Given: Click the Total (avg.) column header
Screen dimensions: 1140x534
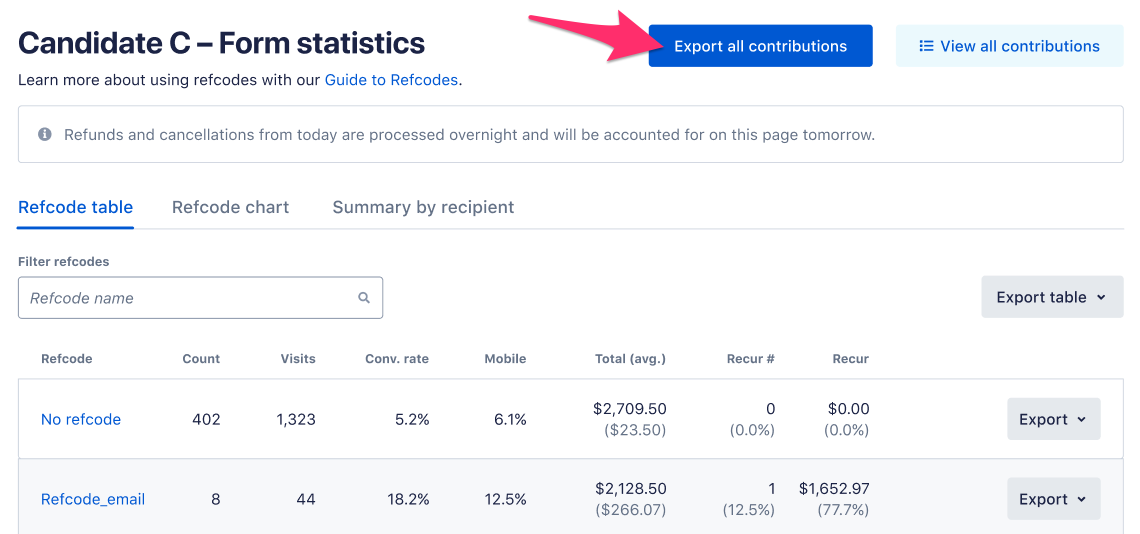Looking at the screenshot, I should [628, 359].
